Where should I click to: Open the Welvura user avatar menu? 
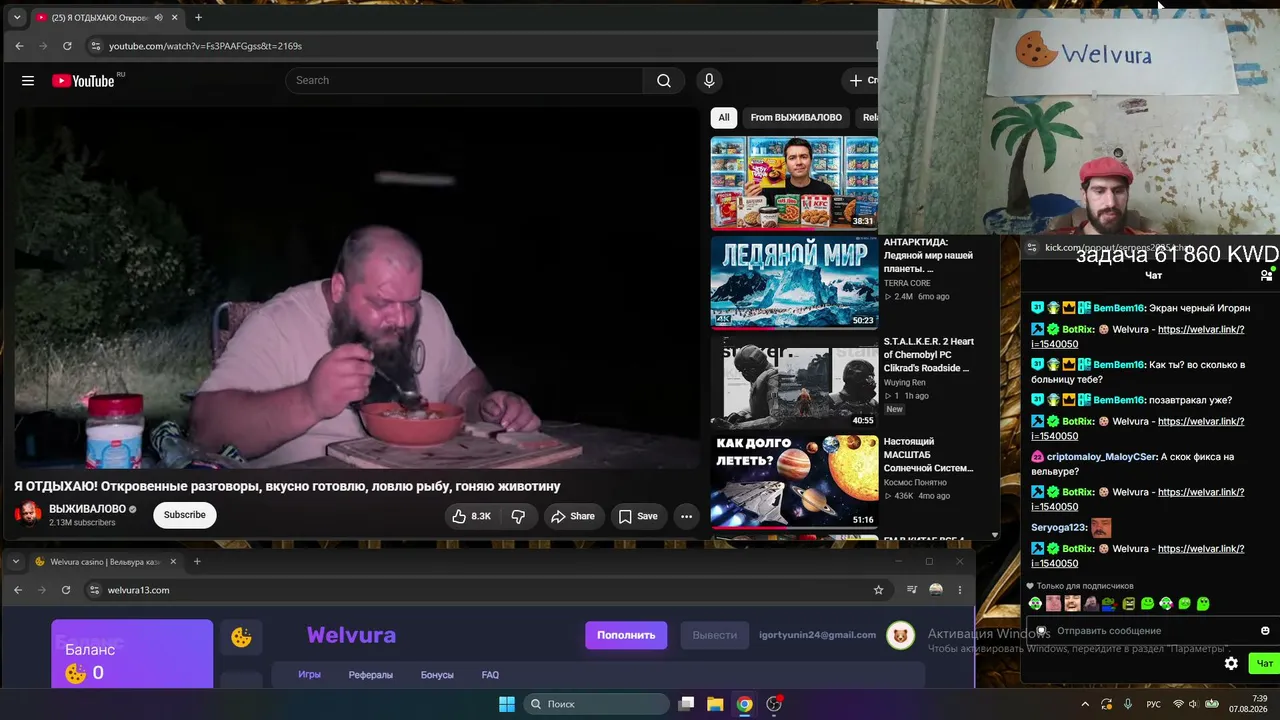point(901,636)
